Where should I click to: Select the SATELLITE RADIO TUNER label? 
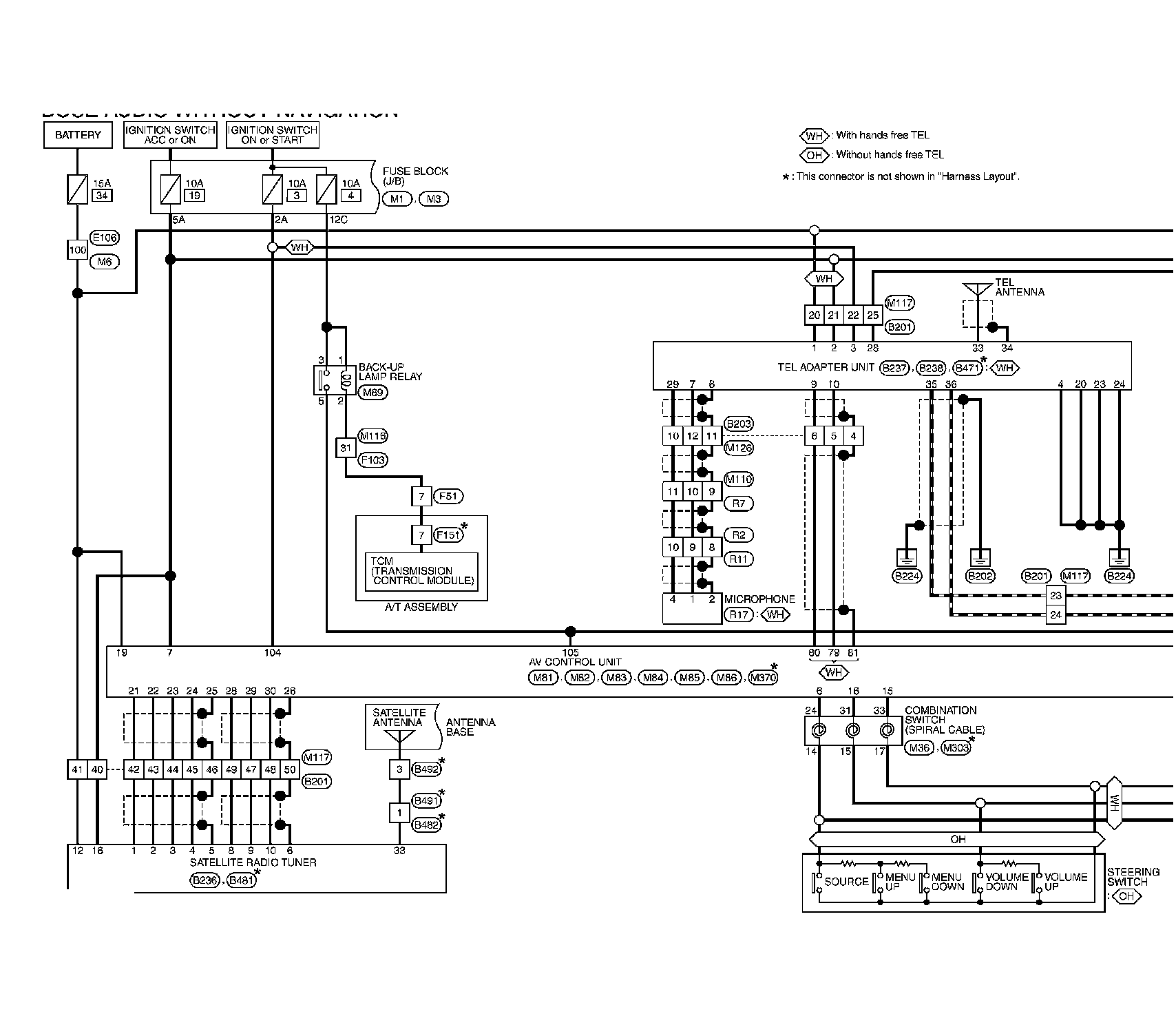pyautogui.click(x=253, y=862)
